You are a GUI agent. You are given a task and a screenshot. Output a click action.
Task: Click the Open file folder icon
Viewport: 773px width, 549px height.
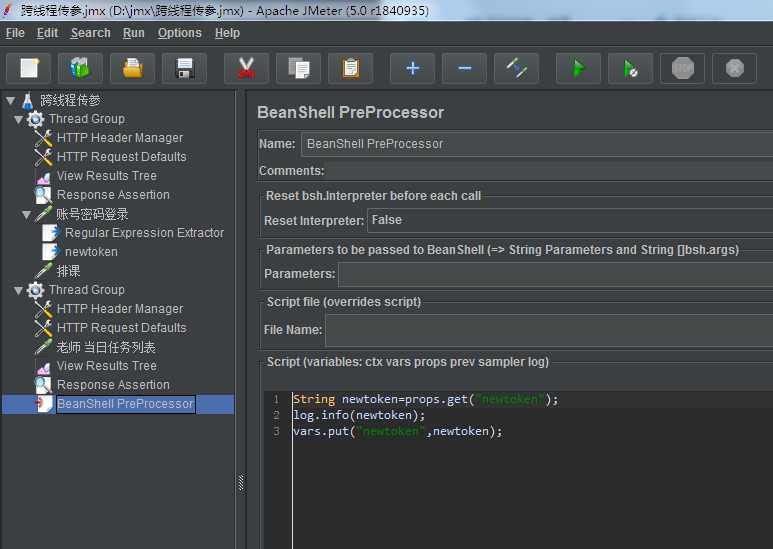[x=133, y=68]
